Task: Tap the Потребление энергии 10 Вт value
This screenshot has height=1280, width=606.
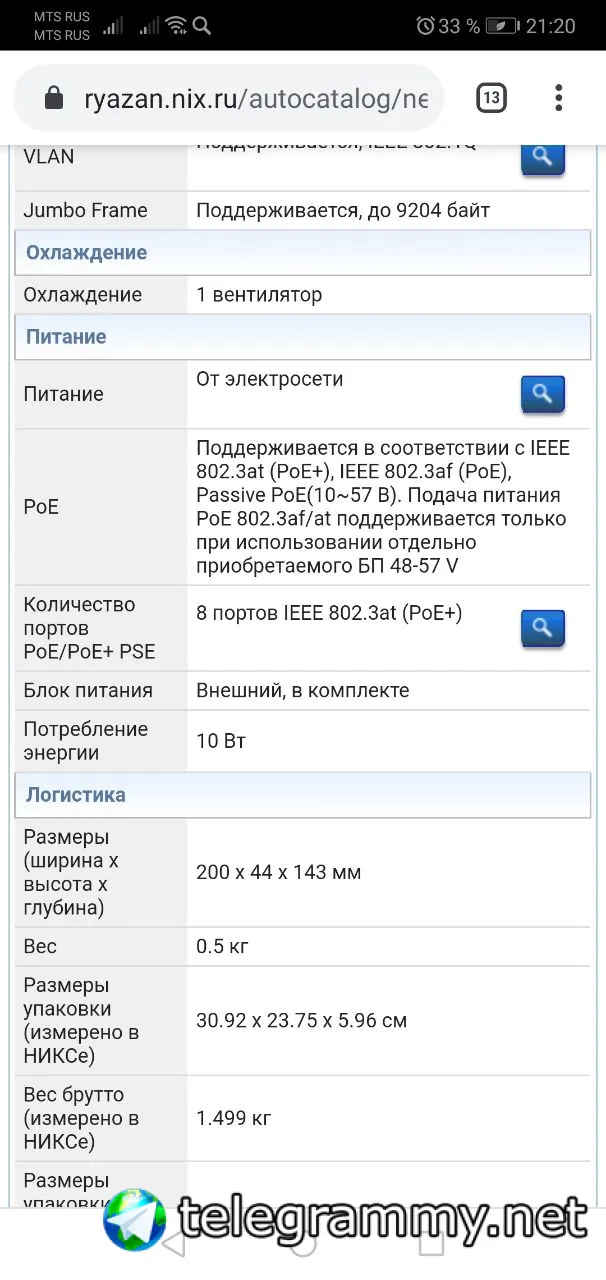Action: point(221,741)
